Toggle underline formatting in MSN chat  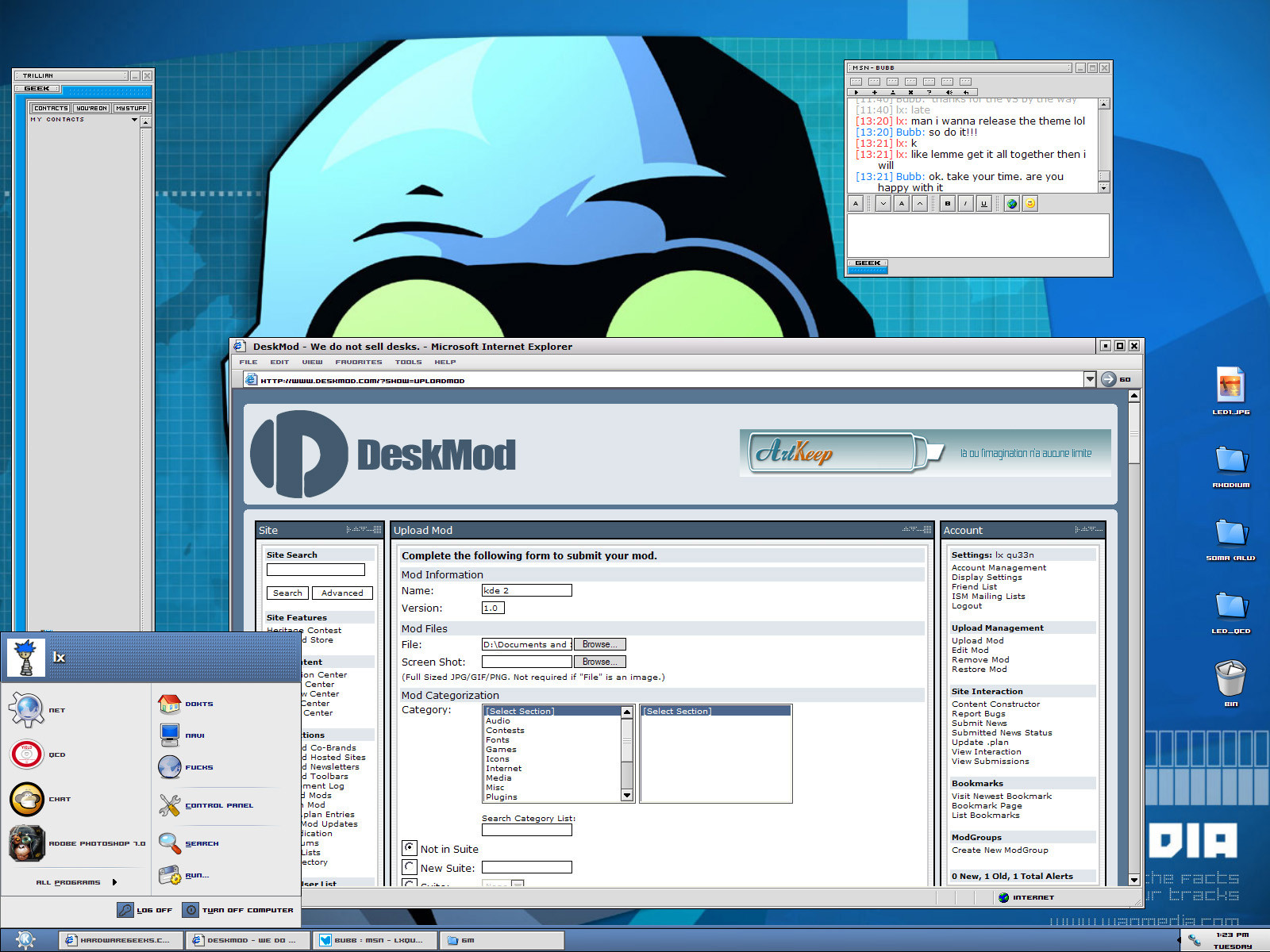[984, 204]
